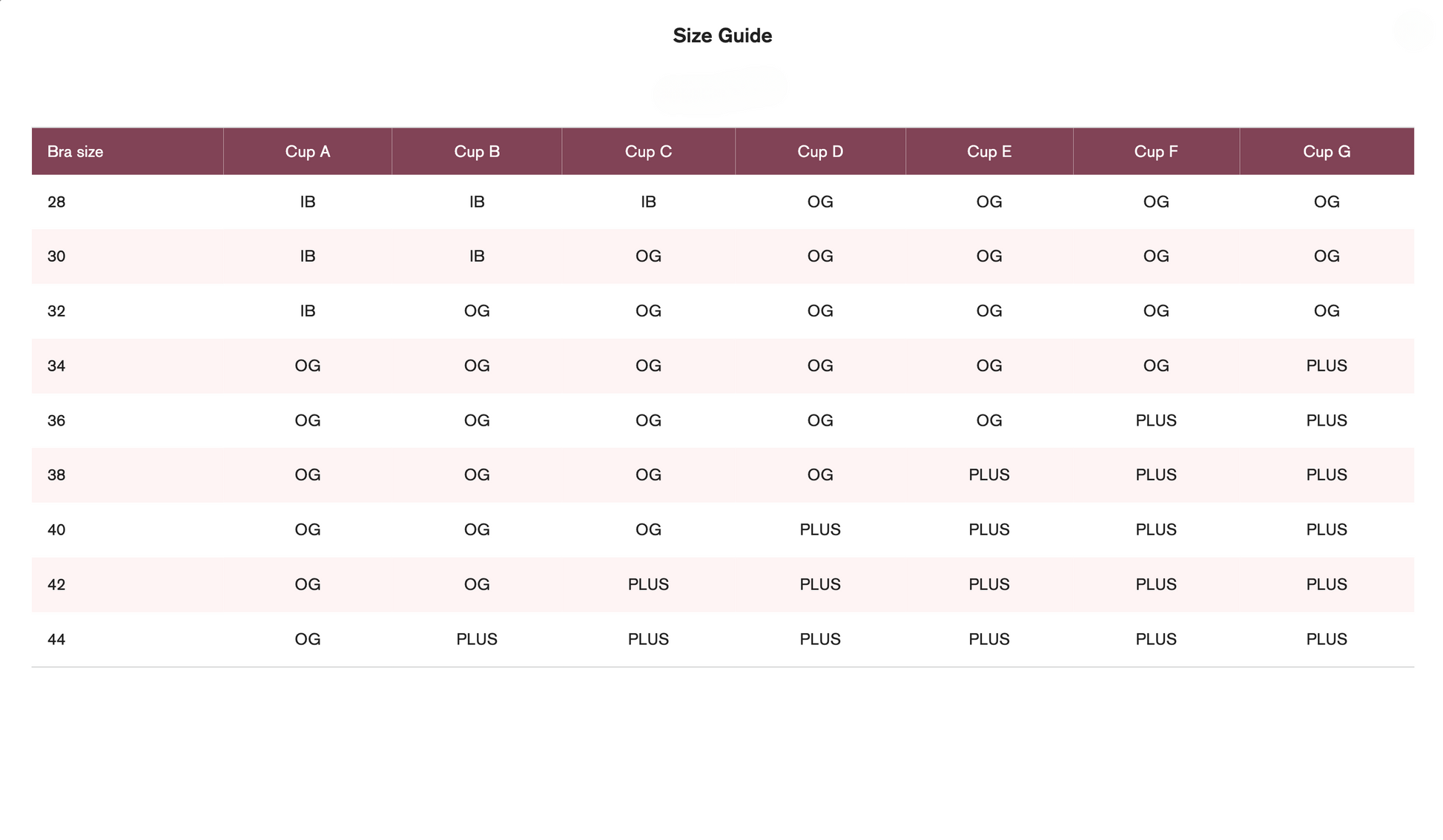Screen dimensions: 1443x840
Task: Click the Cup A column header
Action: click(308, 151)
